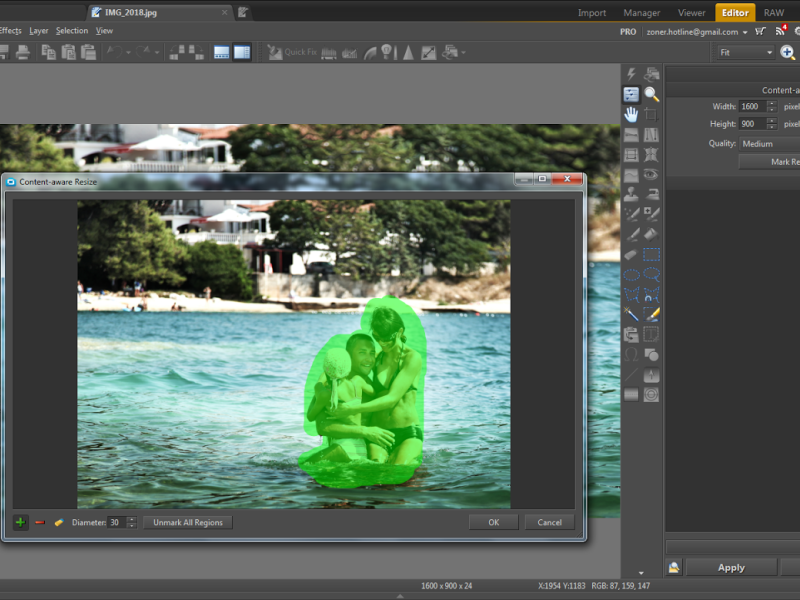This screenshot has width=800, height=600.
Task: Open the View menu
Action: click(x=104, y=31)
